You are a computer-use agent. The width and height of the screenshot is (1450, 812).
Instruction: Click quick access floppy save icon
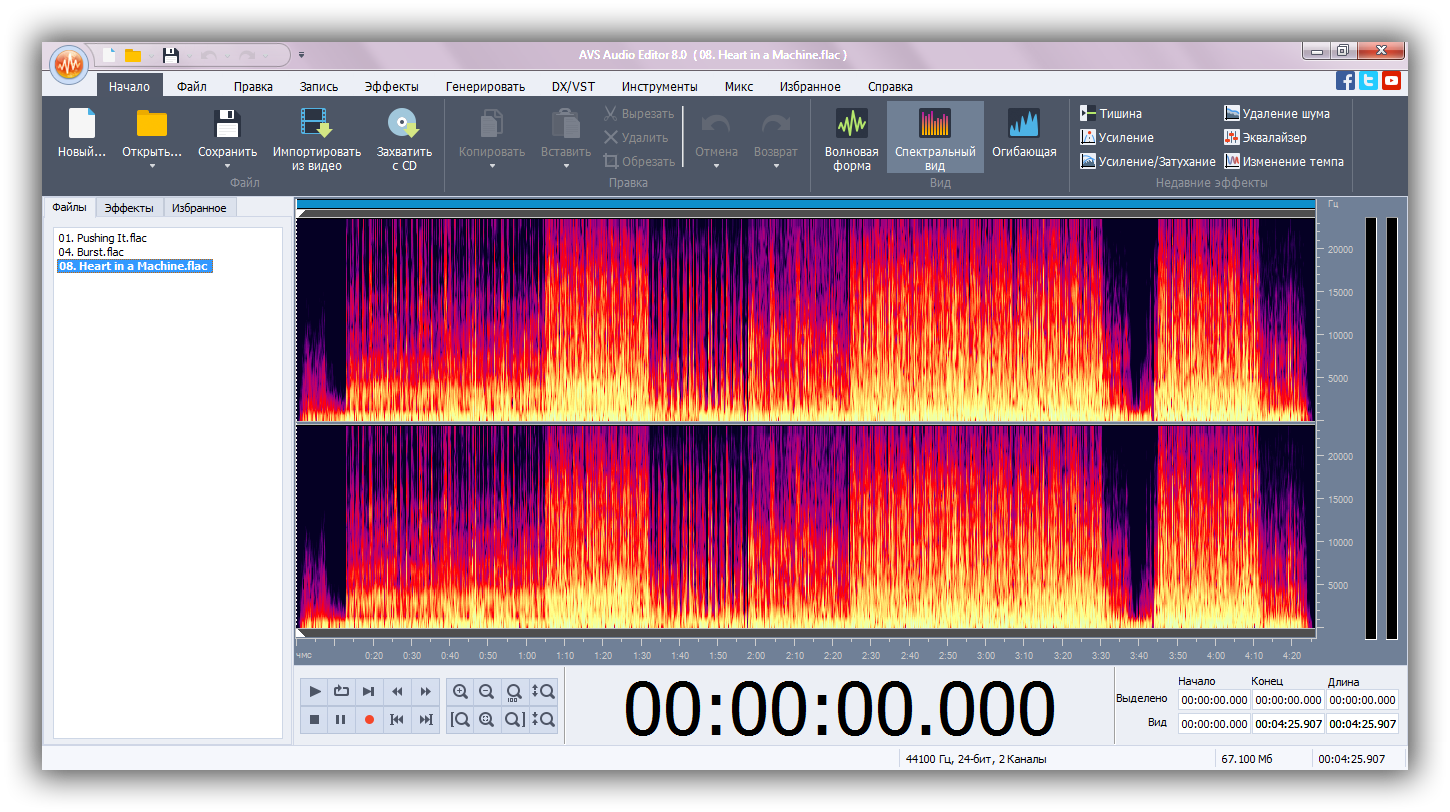click(x=171, y=55)
